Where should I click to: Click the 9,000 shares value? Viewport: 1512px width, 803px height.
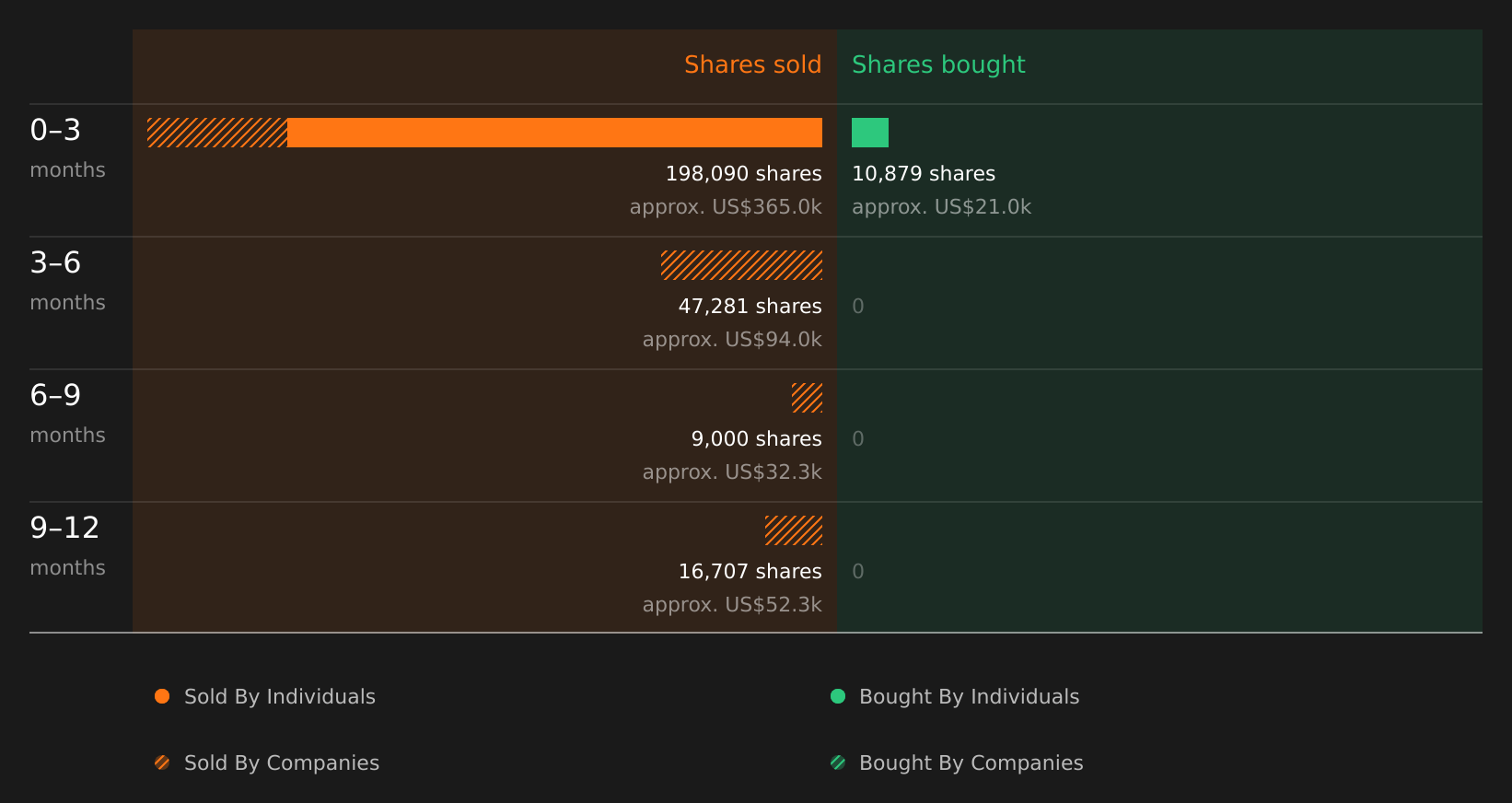(756, 438)
